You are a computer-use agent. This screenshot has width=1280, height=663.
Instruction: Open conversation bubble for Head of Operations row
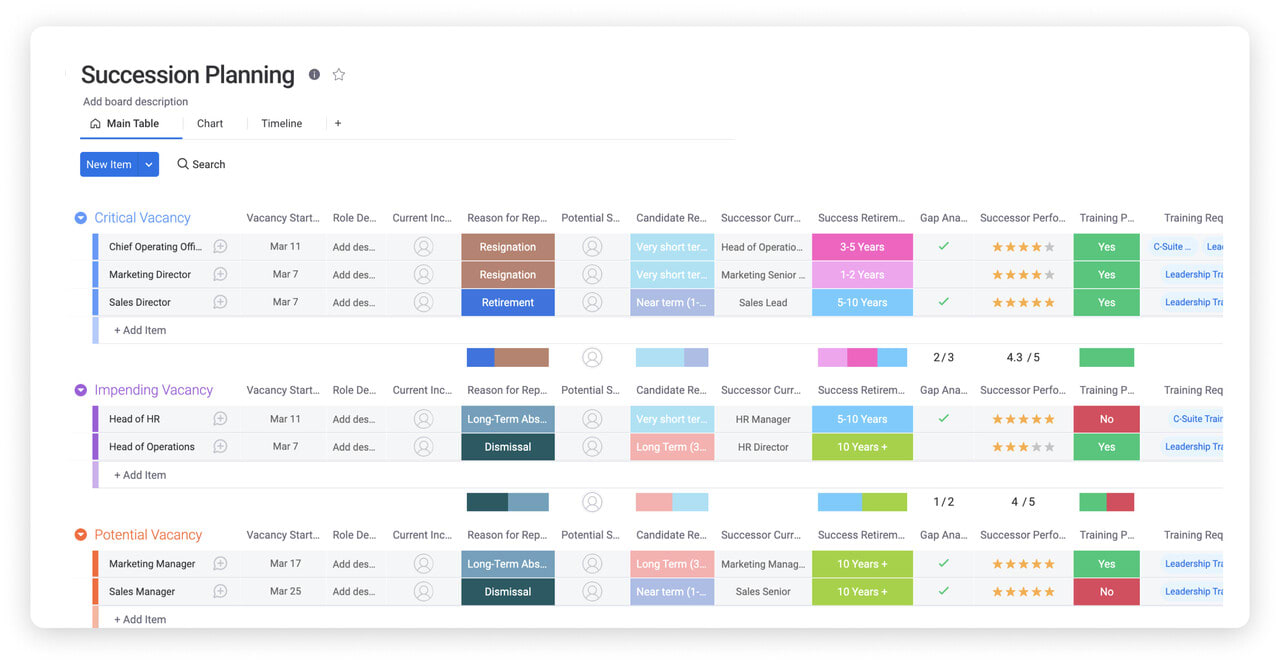(x=220, y=447)
